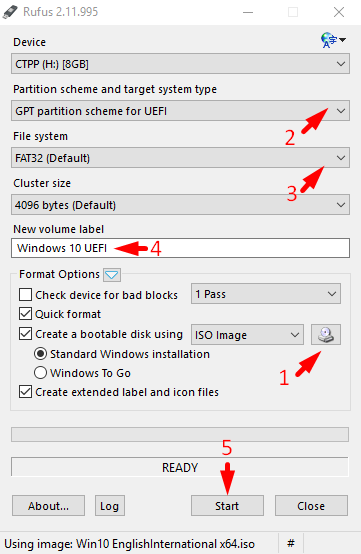This screenshot has width=361, height=554.
Task: Uncheck Create a bootable disk using
Action: coord(25,334)
